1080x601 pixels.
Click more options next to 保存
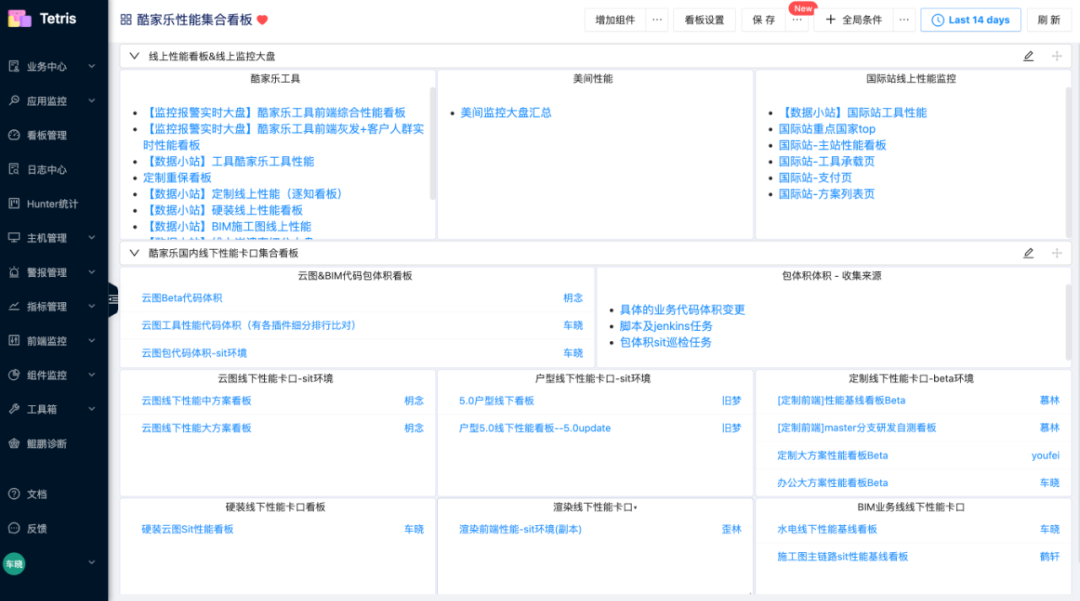(797, 20)
